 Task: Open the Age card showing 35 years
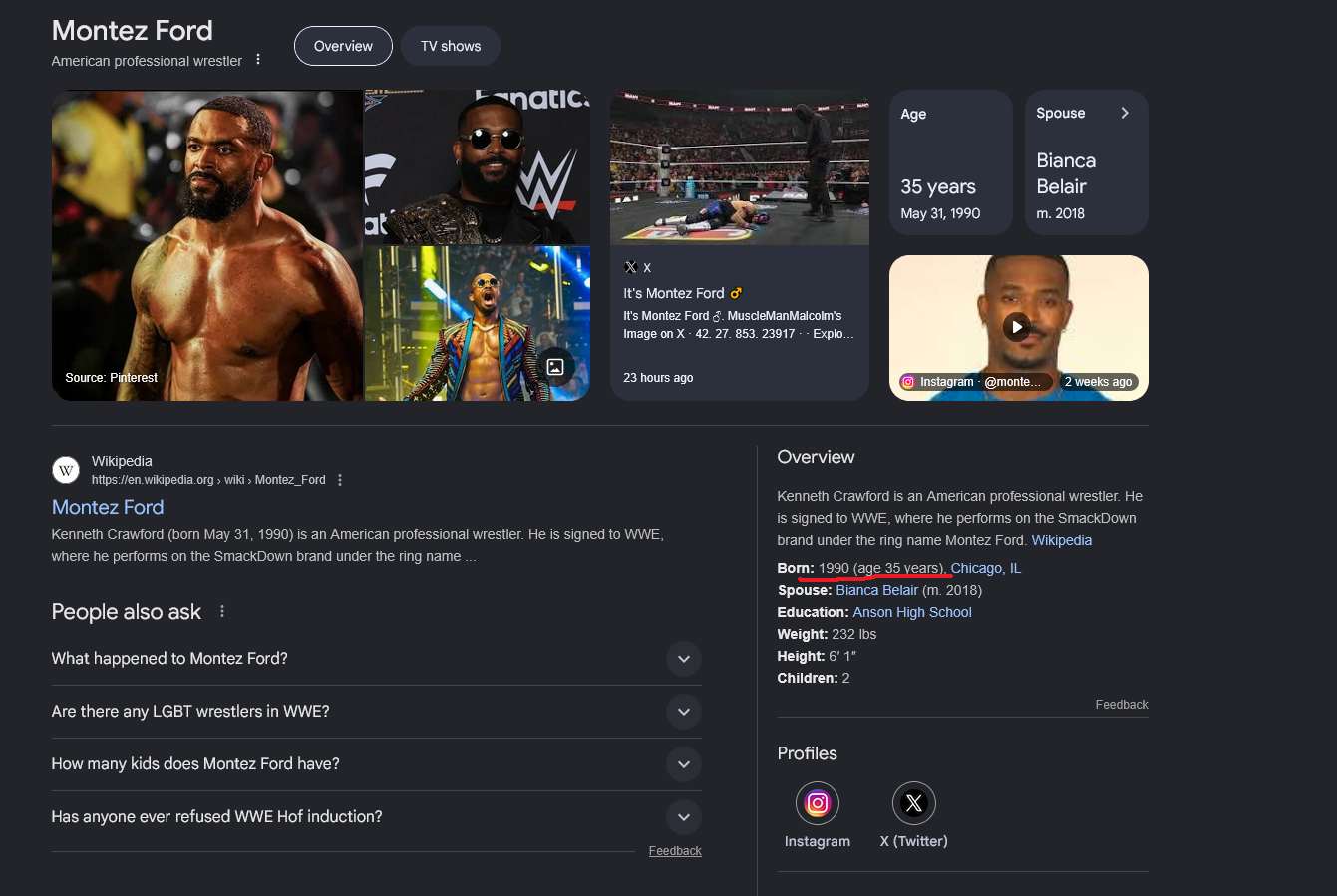(x=951, y=162)
